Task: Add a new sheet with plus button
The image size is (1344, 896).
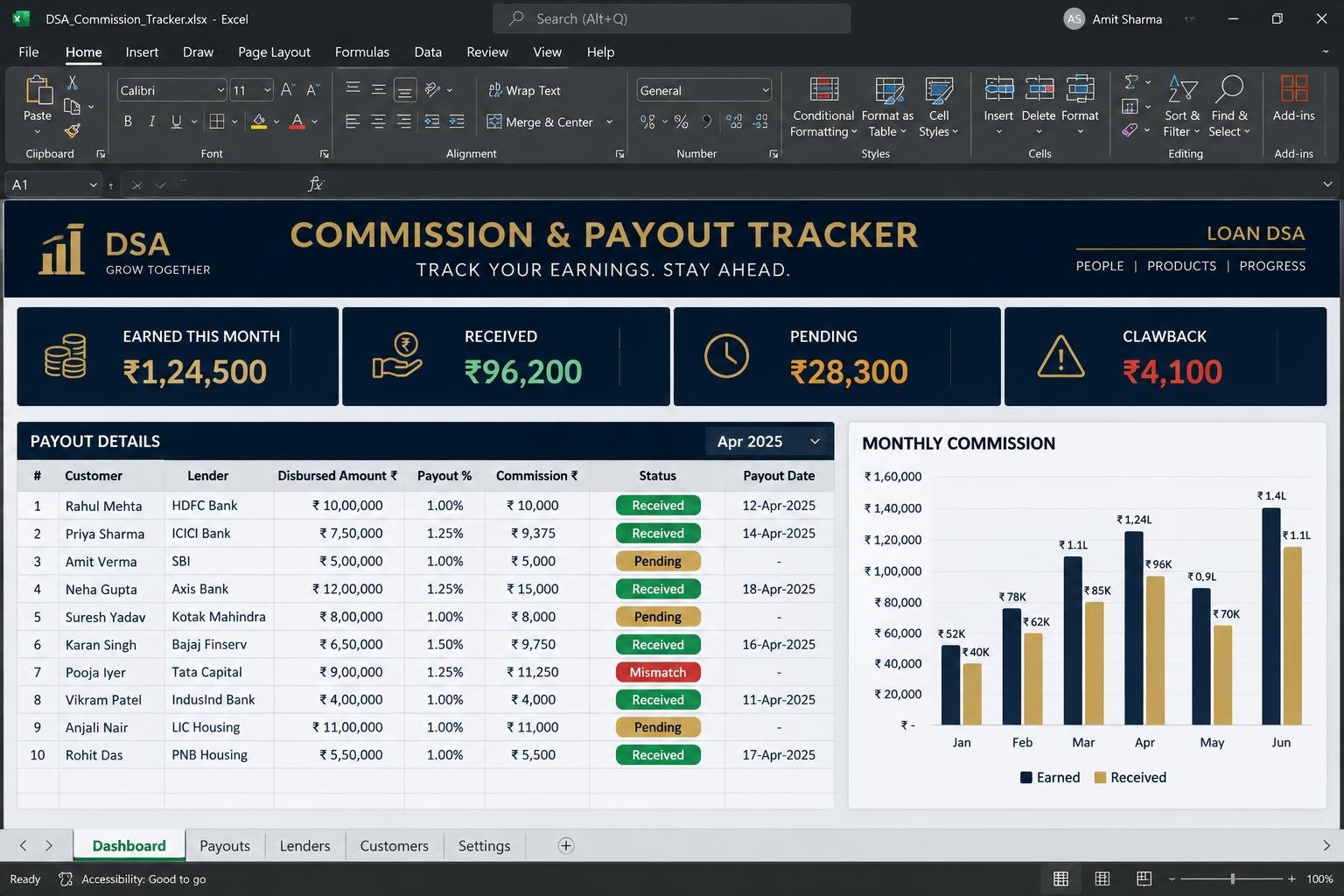Action: [566, 845]
